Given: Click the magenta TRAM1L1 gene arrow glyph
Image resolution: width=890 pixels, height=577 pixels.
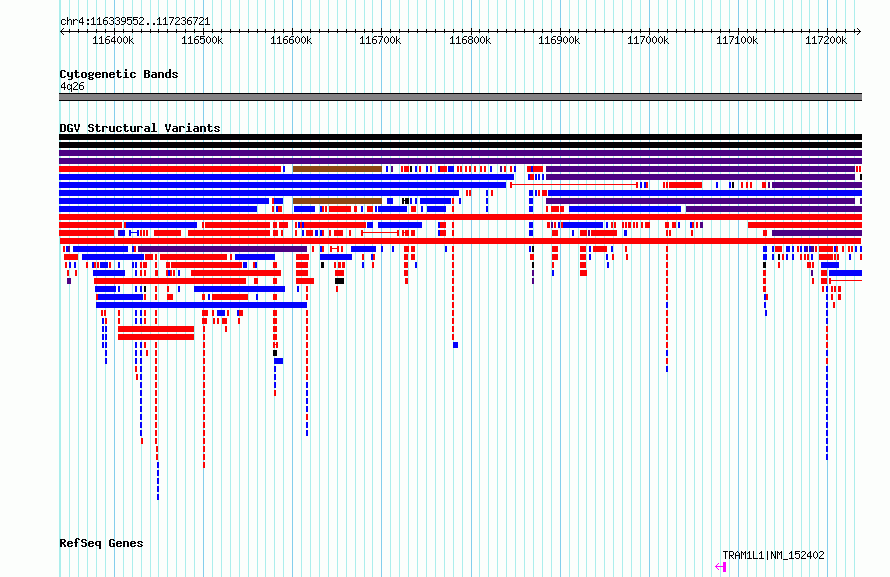Looking at the screenshot, I should coord(721,566).
